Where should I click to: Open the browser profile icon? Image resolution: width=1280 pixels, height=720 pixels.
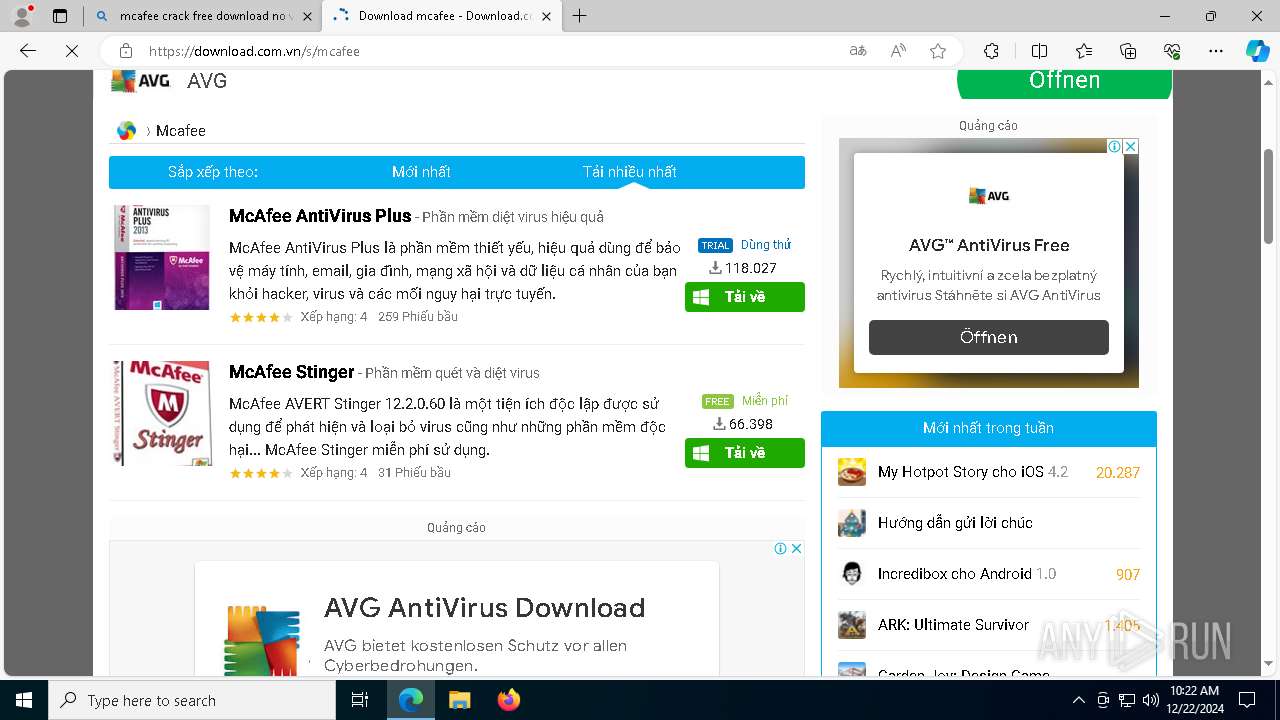click(x=22, y=16)
